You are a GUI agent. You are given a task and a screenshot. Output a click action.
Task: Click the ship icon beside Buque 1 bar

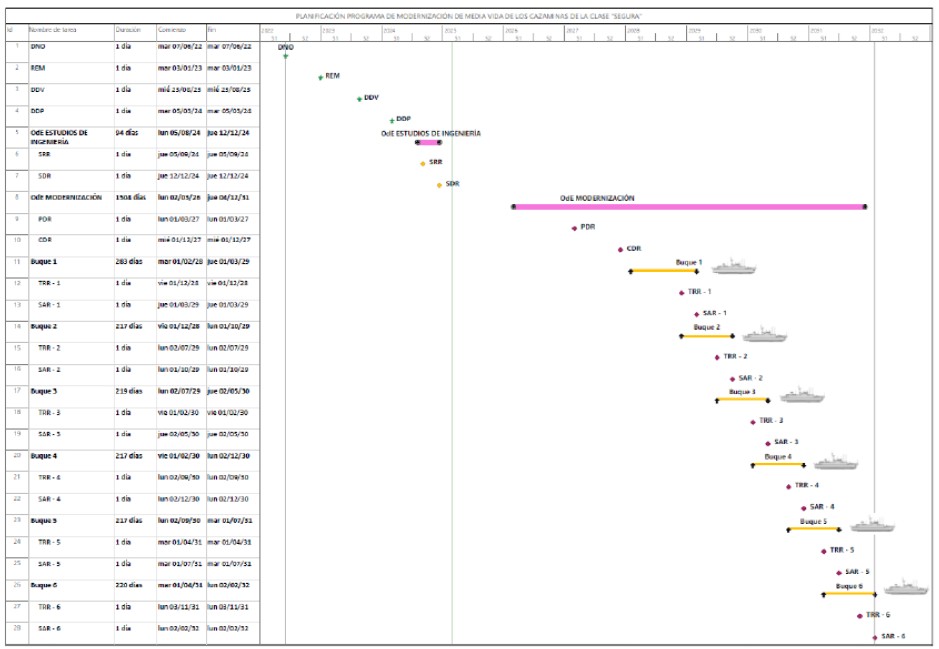(x=733, y=267)
